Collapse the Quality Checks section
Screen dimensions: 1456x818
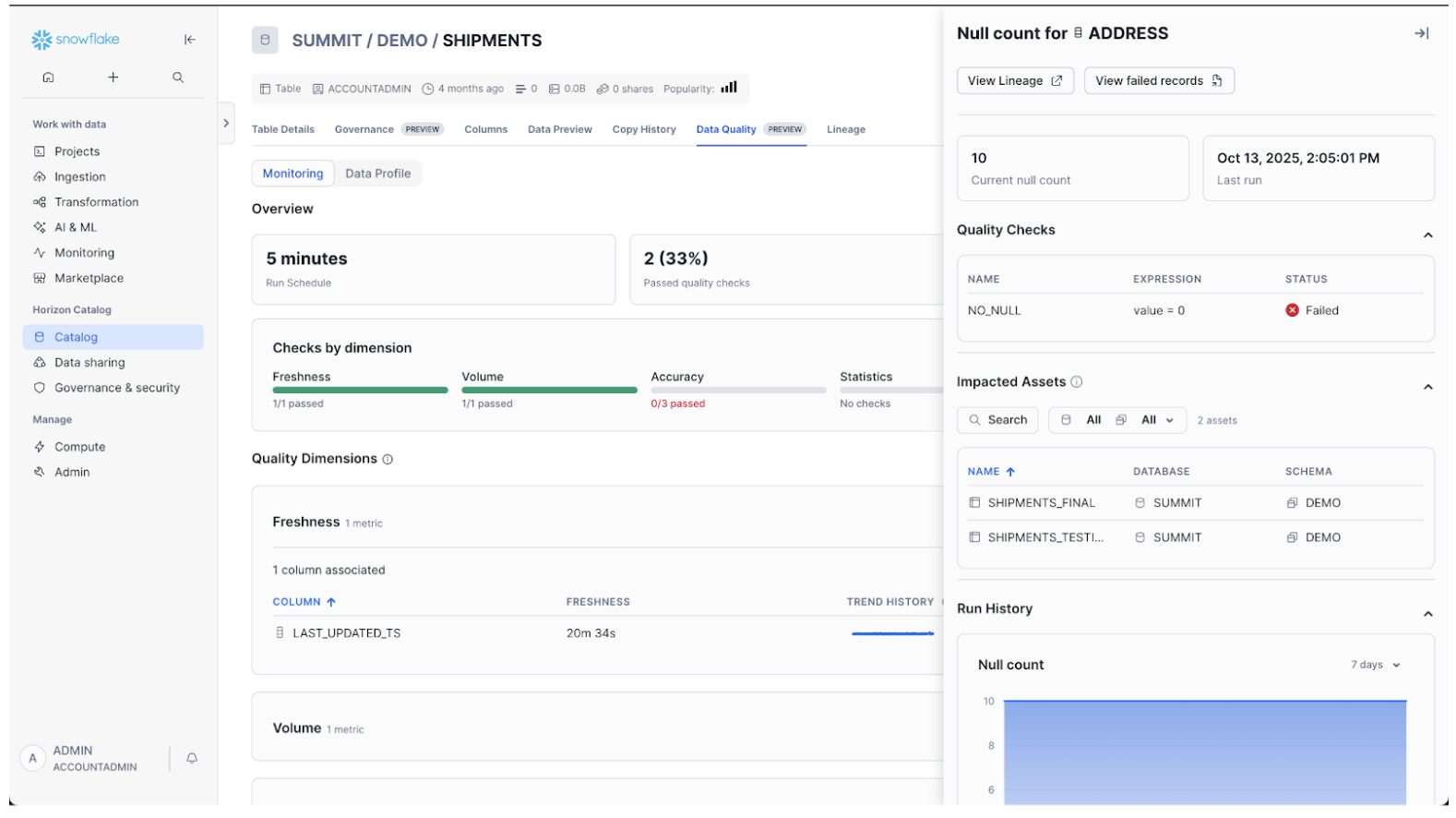(x=1427, y=235)
